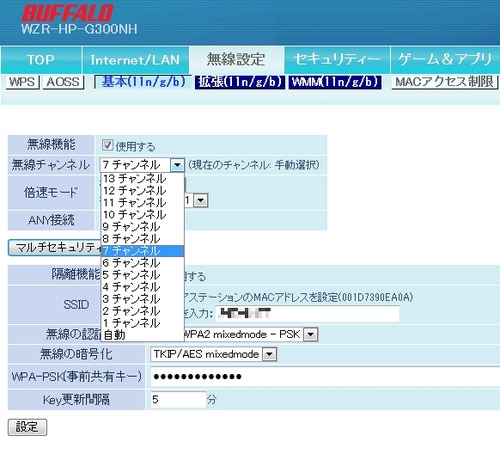Click the マルチセキュリティー button
The height and width of the screenshot is (454, 500).
coord(55,248)
